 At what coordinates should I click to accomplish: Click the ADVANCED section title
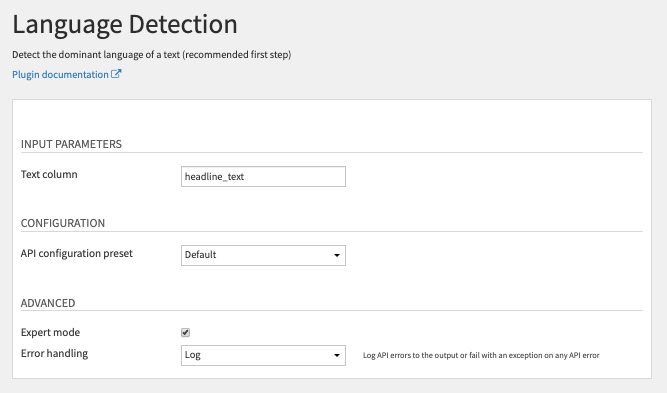coord(48,303)
